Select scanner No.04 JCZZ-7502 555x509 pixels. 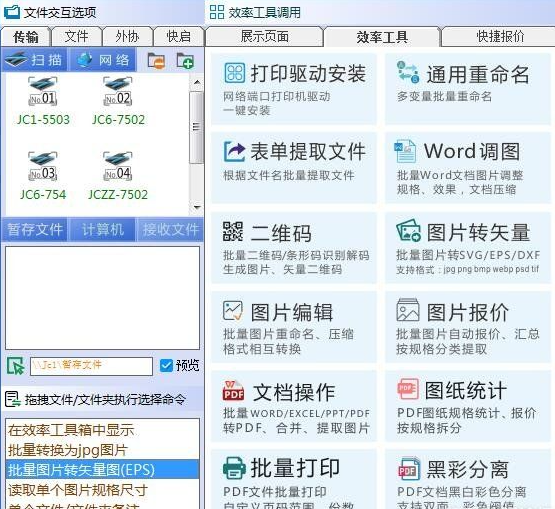click(x=118, y=176)
